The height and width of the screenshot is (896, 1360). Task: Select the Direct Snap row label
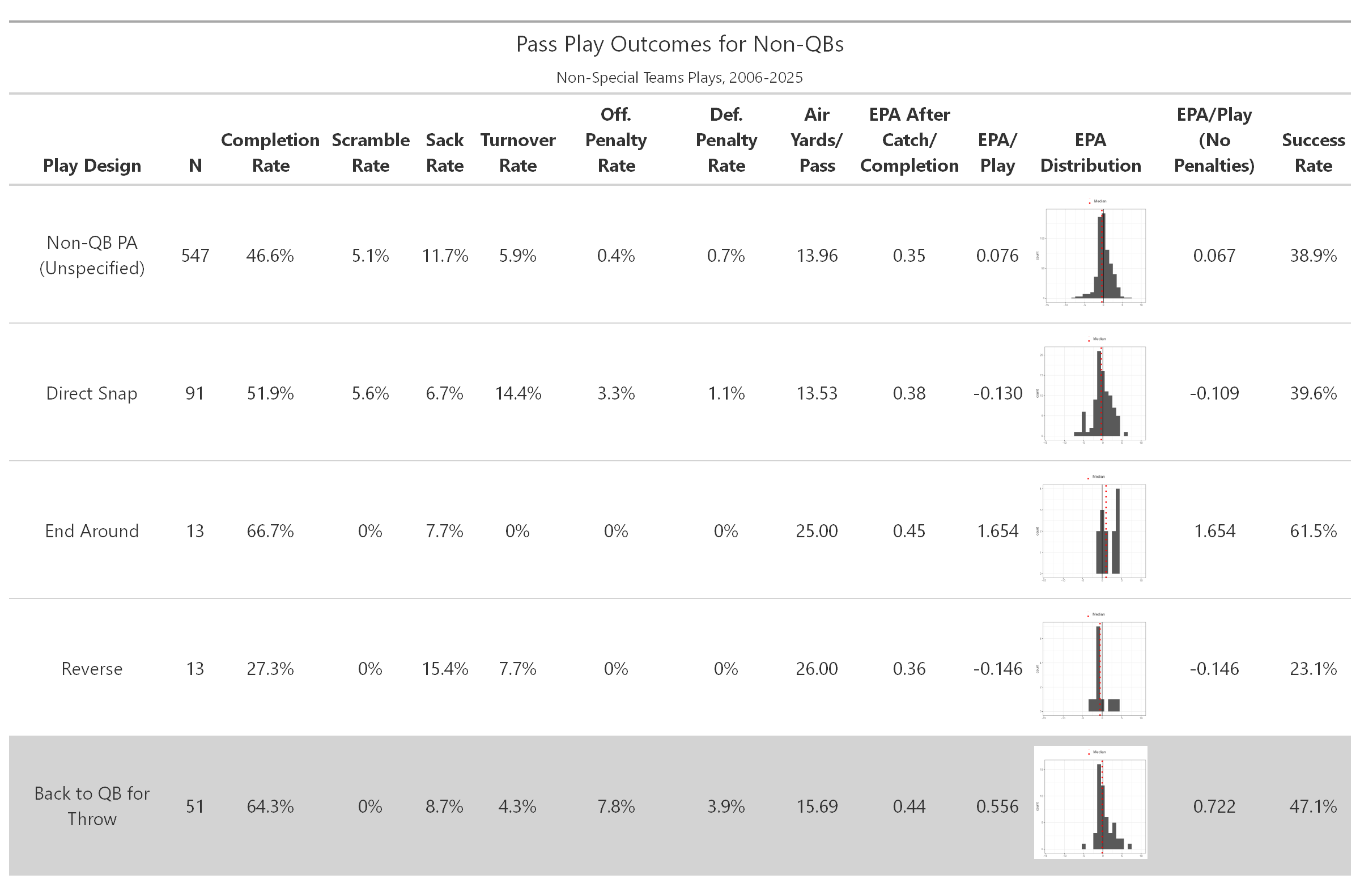[92, 393]
